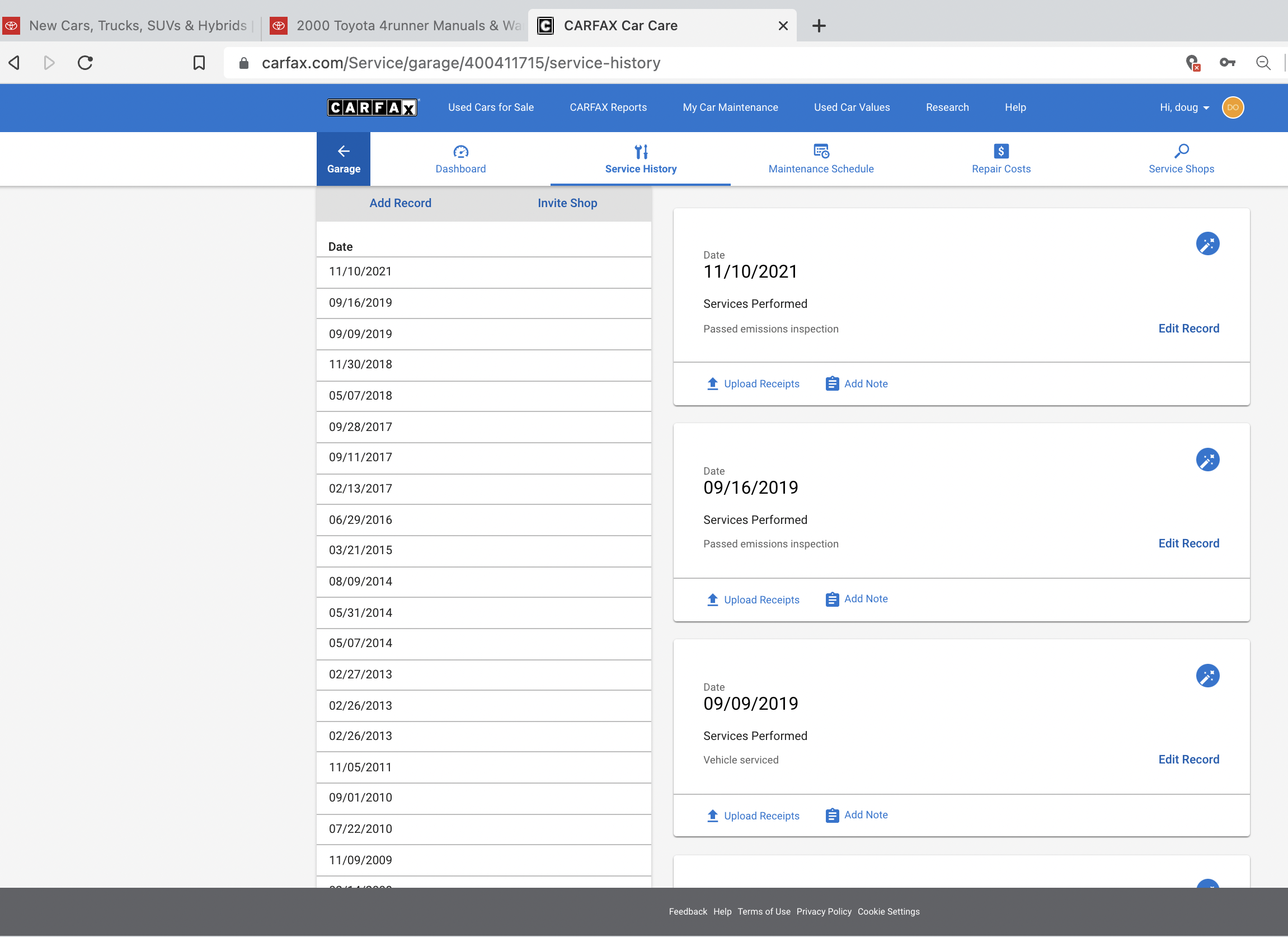Click upload arrow icon on 09/16/2019 card
The width and height of the screenshot is (1288, 937).
click(713, 599)
